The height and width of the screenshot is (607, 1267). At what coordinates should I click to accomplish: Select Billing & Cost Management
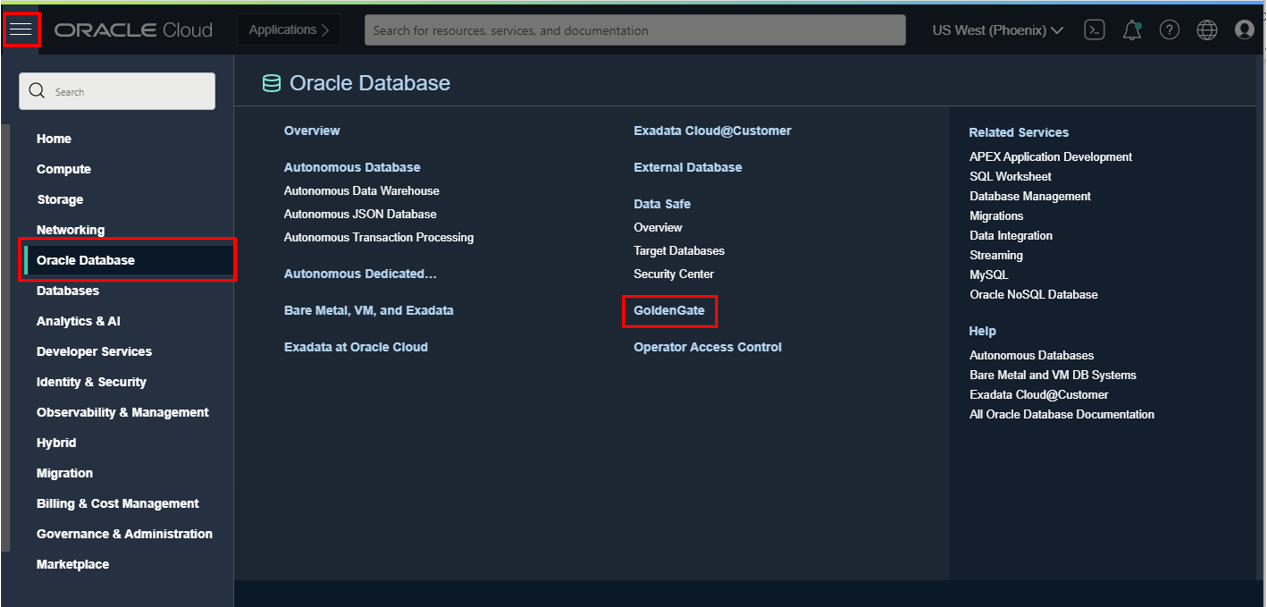(118, 504)
